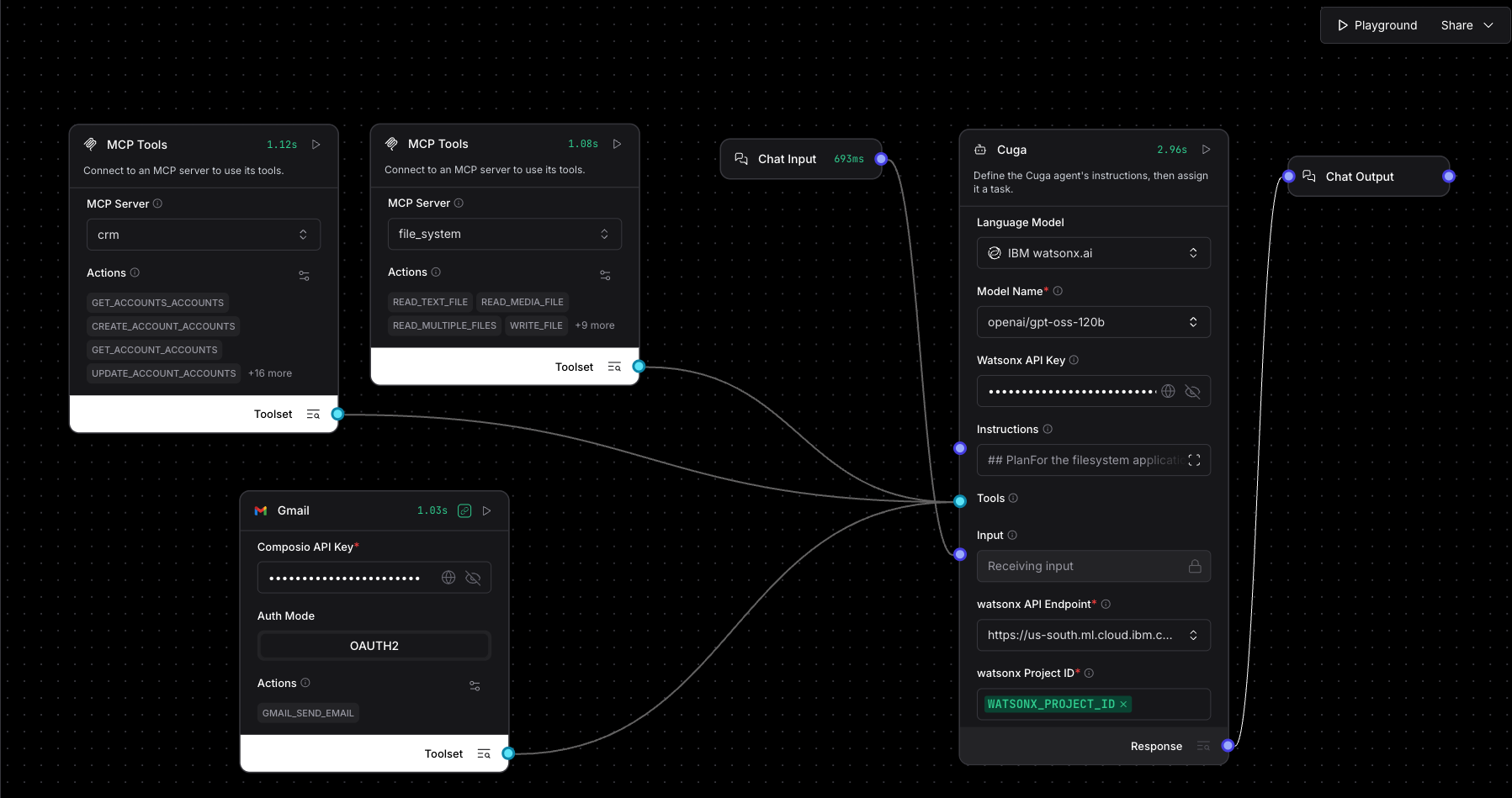The image size is (1512, 798).
Task: Click the lock icon on the Receiving input field
Action: tap(1195, 566)
